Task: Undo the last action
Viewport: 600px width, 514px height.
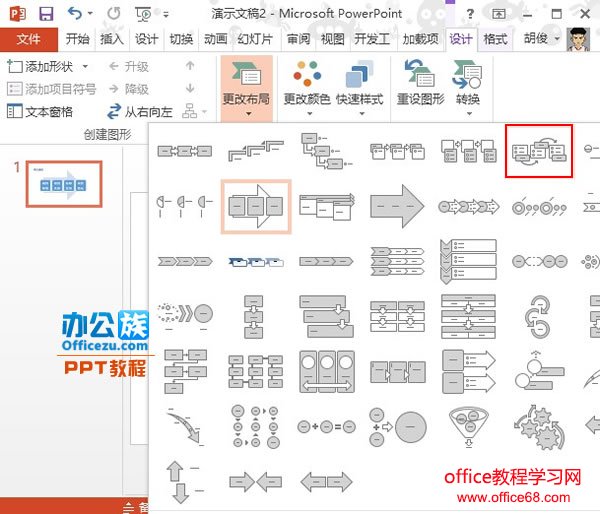Action: pos(75,14)
